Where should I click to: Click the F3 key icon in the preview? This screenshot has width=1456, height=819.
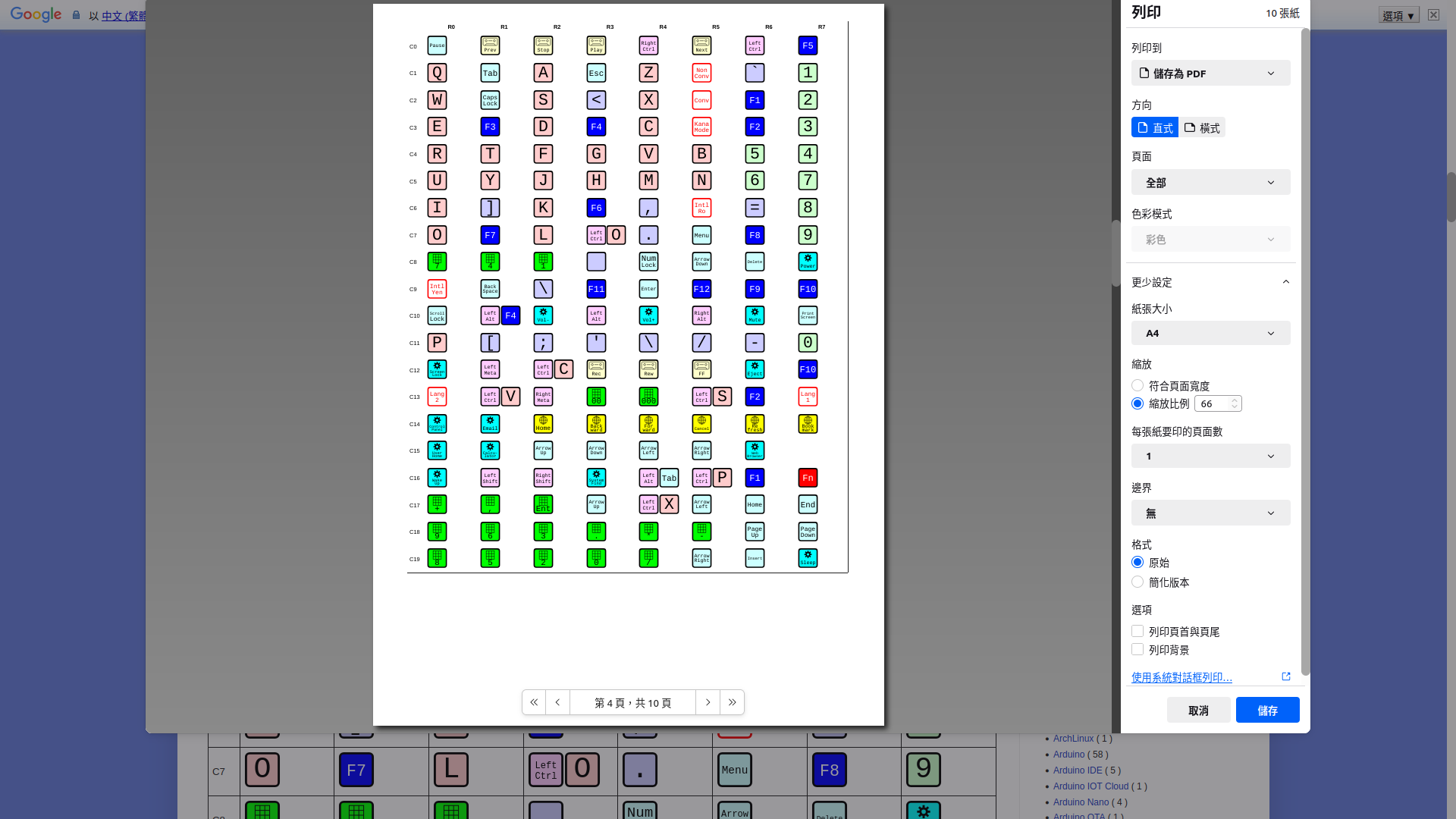click(490, 127)
